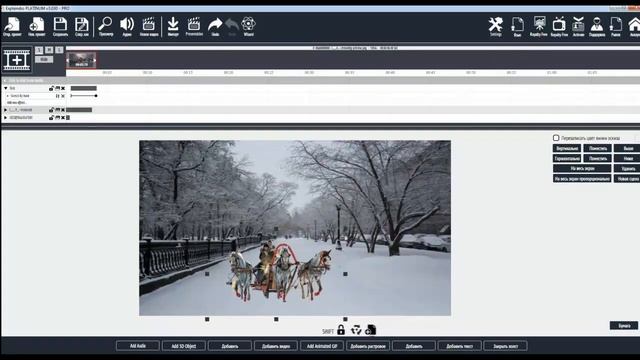Click the second layer's dark timeline bar
The image size is (640, 360).
click(79, 110)
